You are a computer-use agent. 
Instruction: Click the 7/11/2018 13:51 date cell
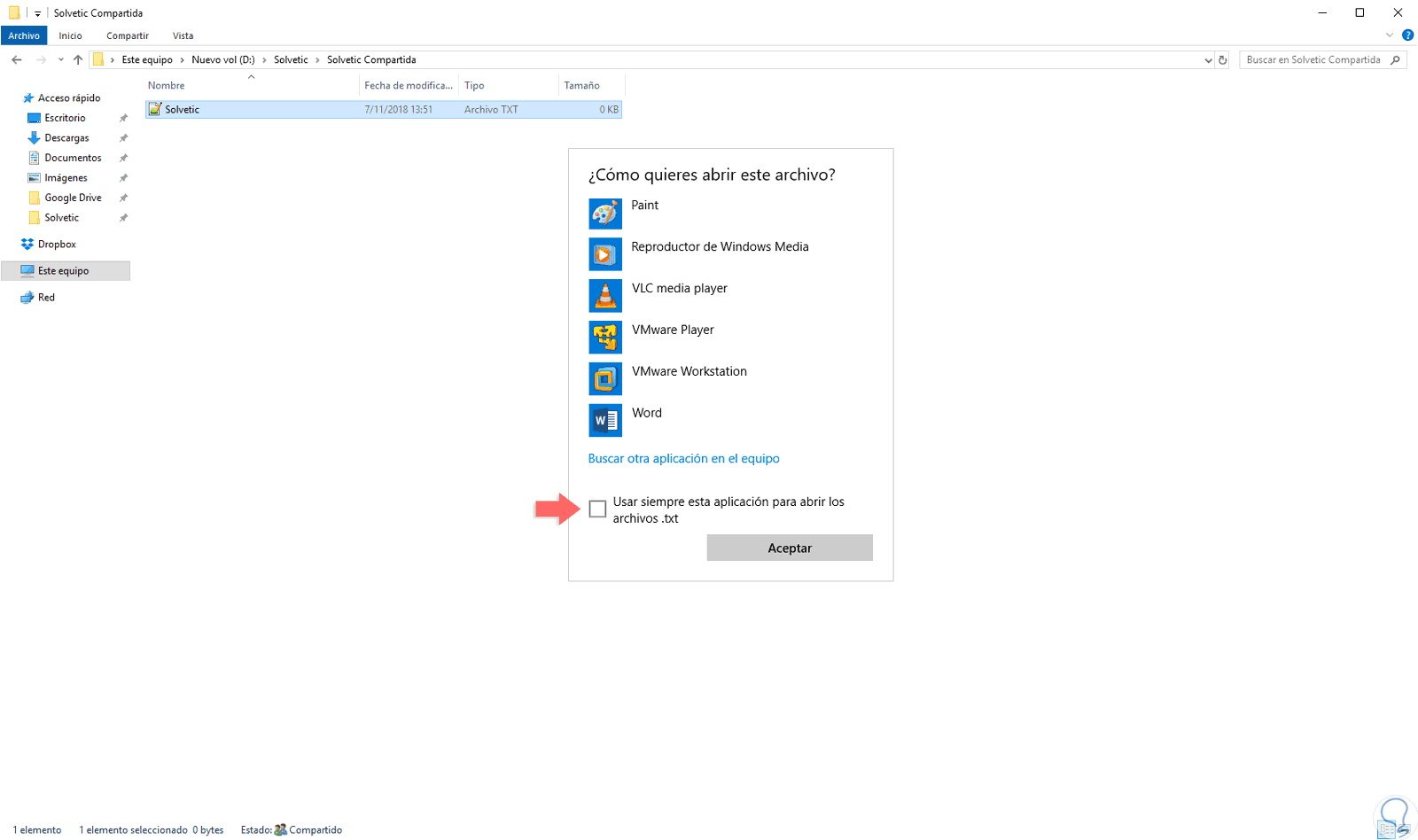(x=399, y=110)
